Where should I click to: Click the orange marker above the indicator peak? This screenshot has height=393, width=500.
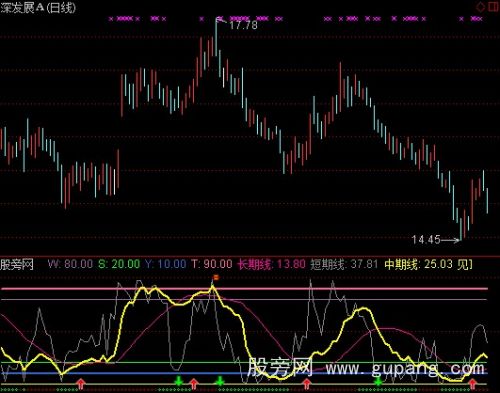tap(216, 277)
